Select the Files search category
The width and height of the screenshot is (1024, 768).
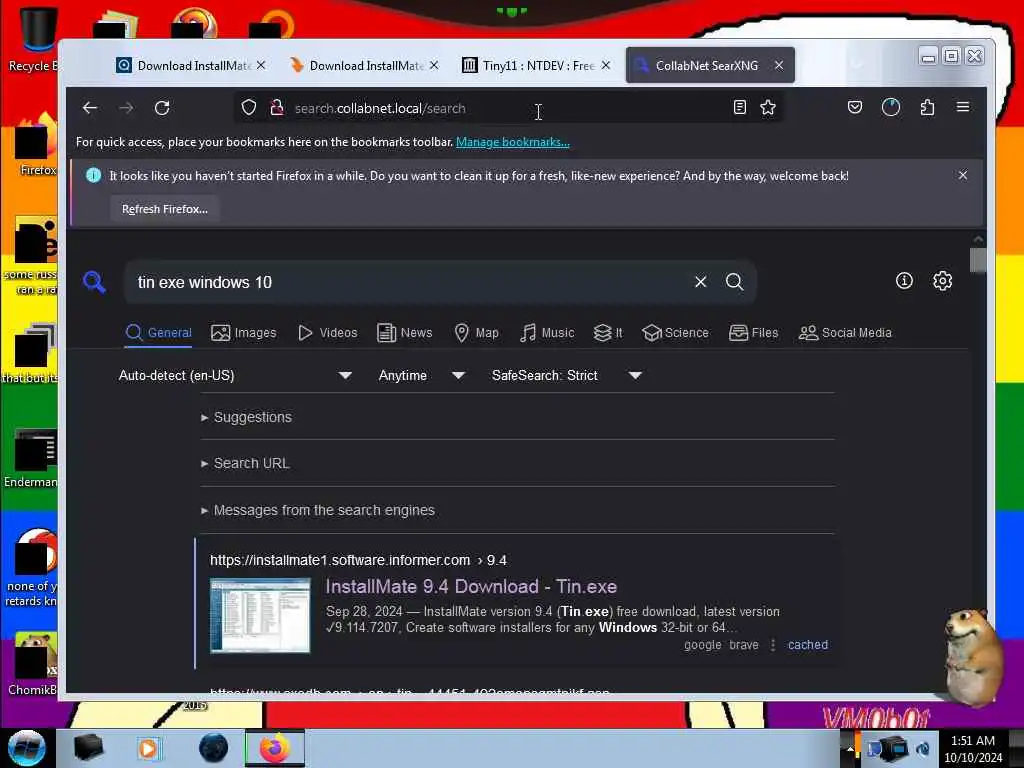point(753,332)
